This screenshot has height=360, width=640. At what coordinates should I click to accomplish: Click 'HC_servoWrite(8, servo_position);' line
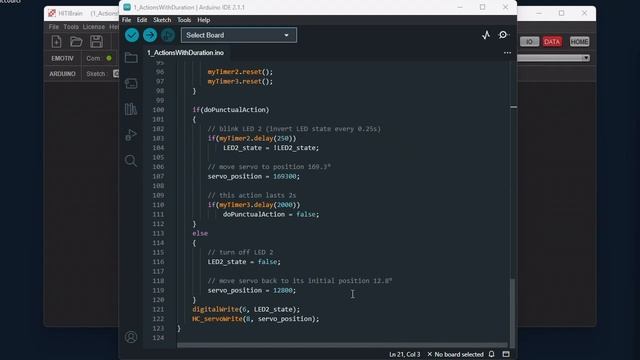coord(256,319)
